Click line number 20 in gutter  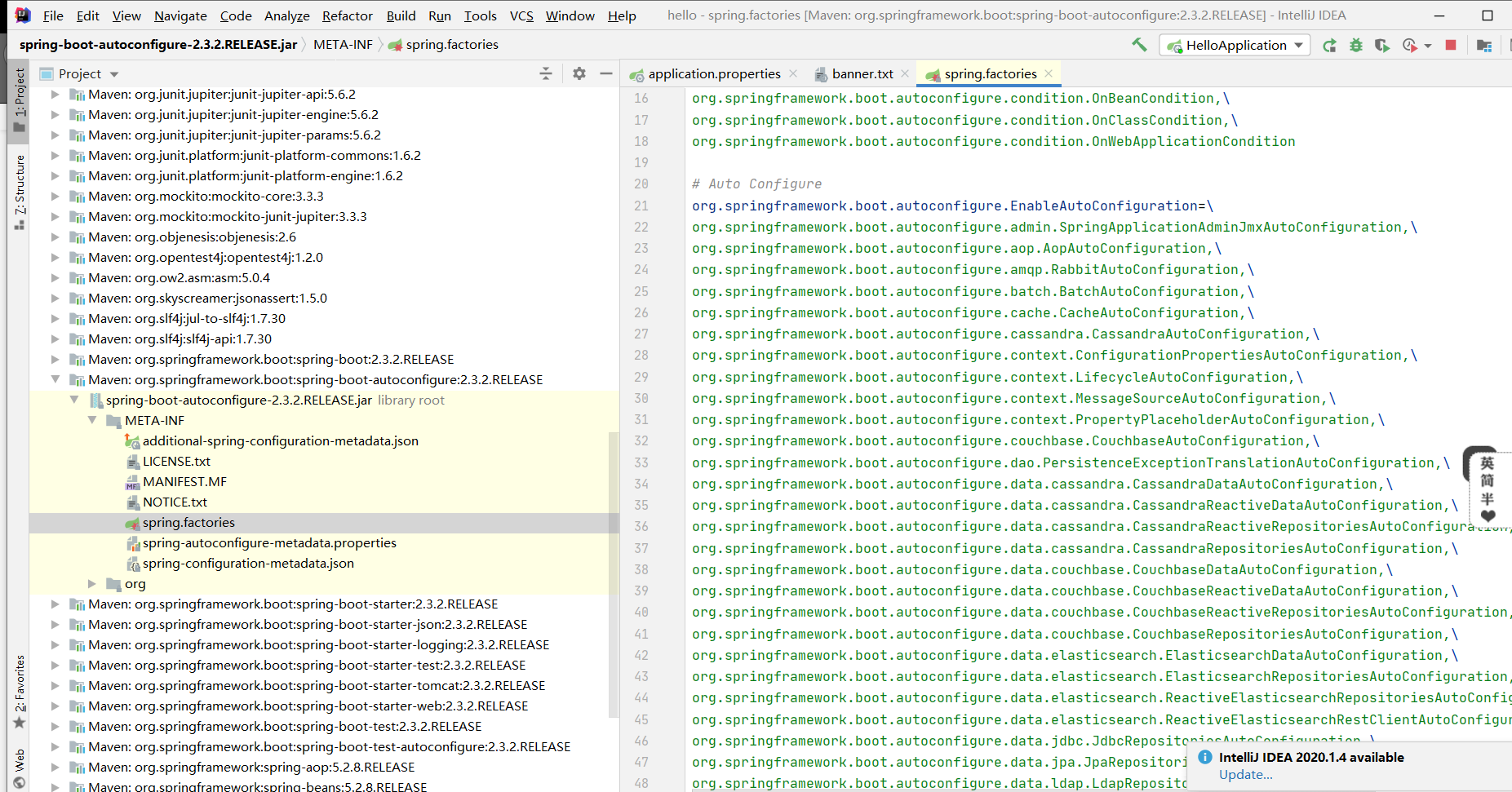coord(641,184)
